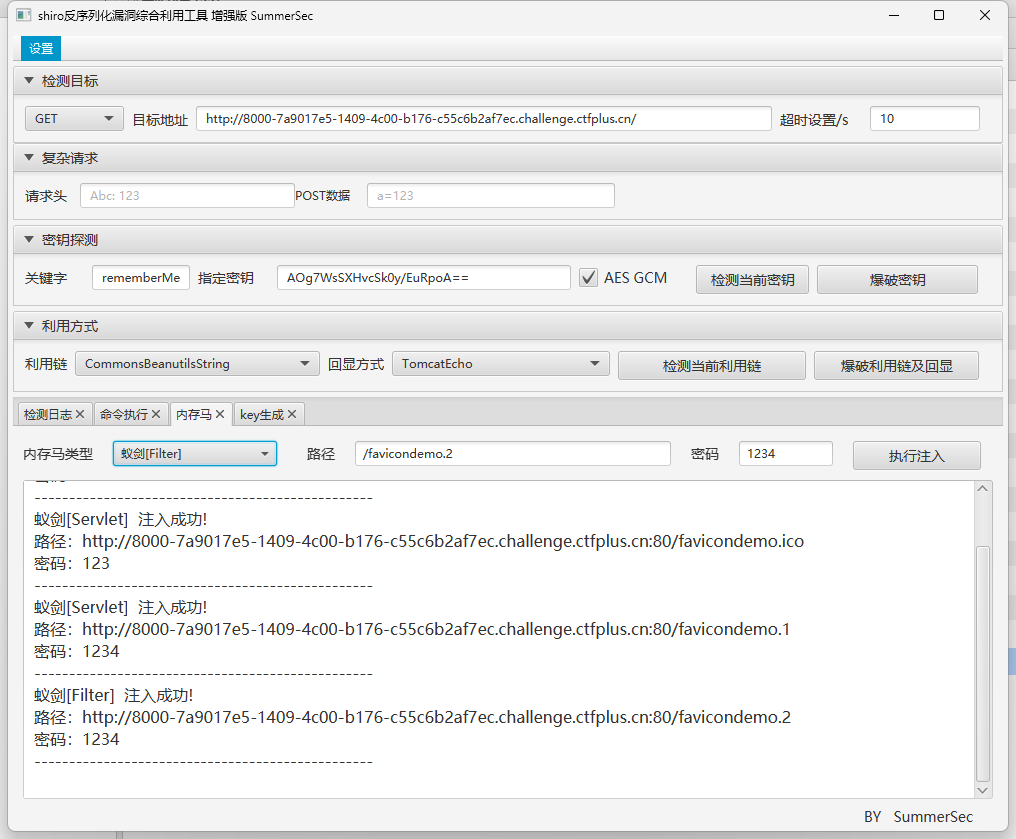Image resolution: width=1016 pixels, height=839 pixels.
Task: Close the 内存马 tab via X icon
Action: (220, 414)
